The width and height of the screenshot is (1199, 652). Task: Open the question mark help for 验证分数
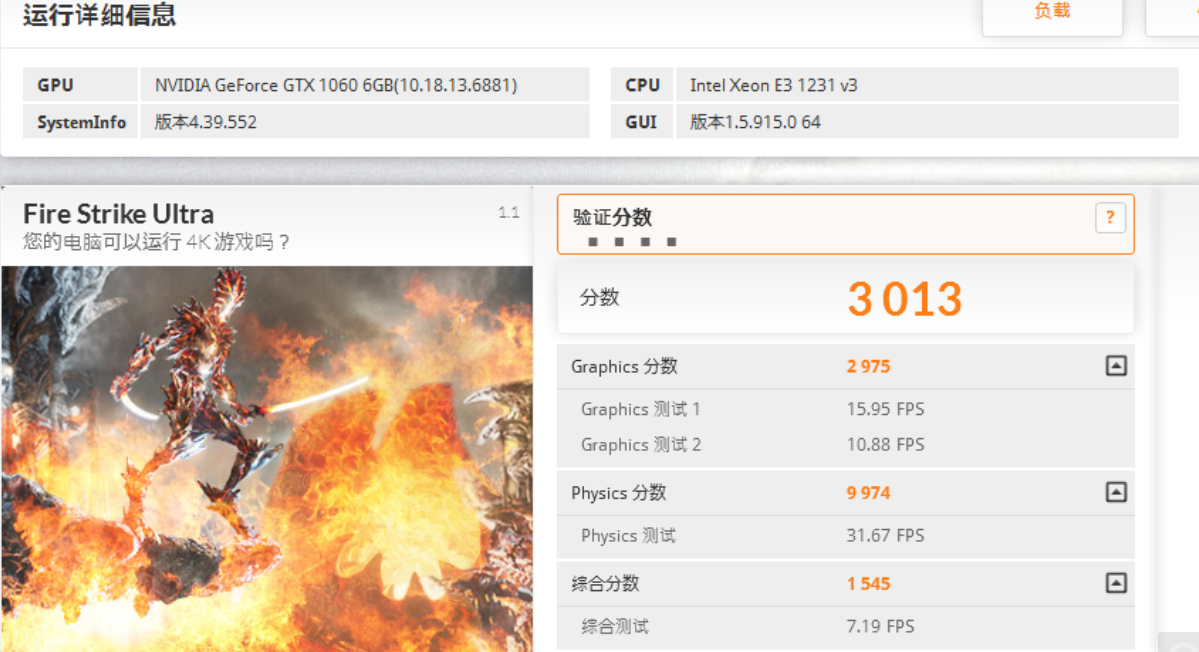pos(1110,218)
